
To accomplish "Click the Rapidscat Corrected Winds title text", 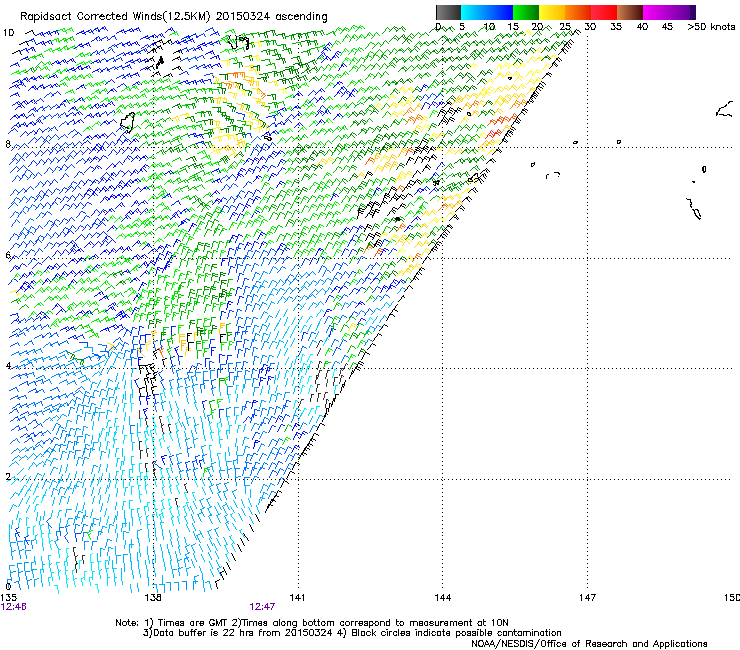I will 173,17.
